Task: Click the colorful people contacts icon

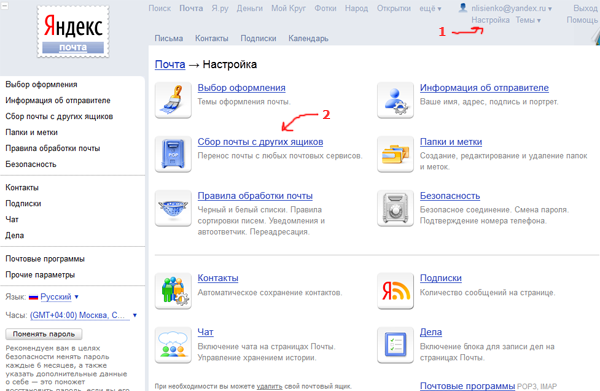Action: tap(173, 291)
